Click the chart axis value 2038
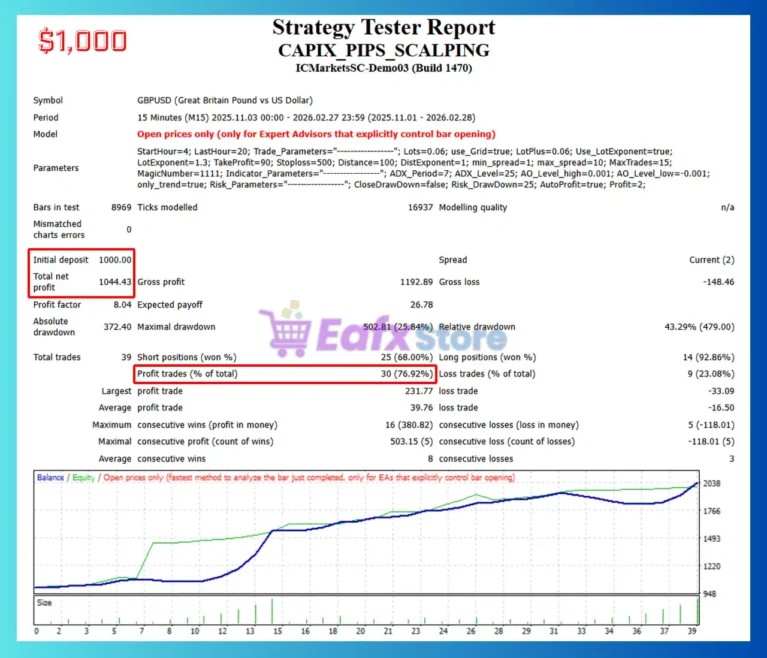 click(712, 483)
